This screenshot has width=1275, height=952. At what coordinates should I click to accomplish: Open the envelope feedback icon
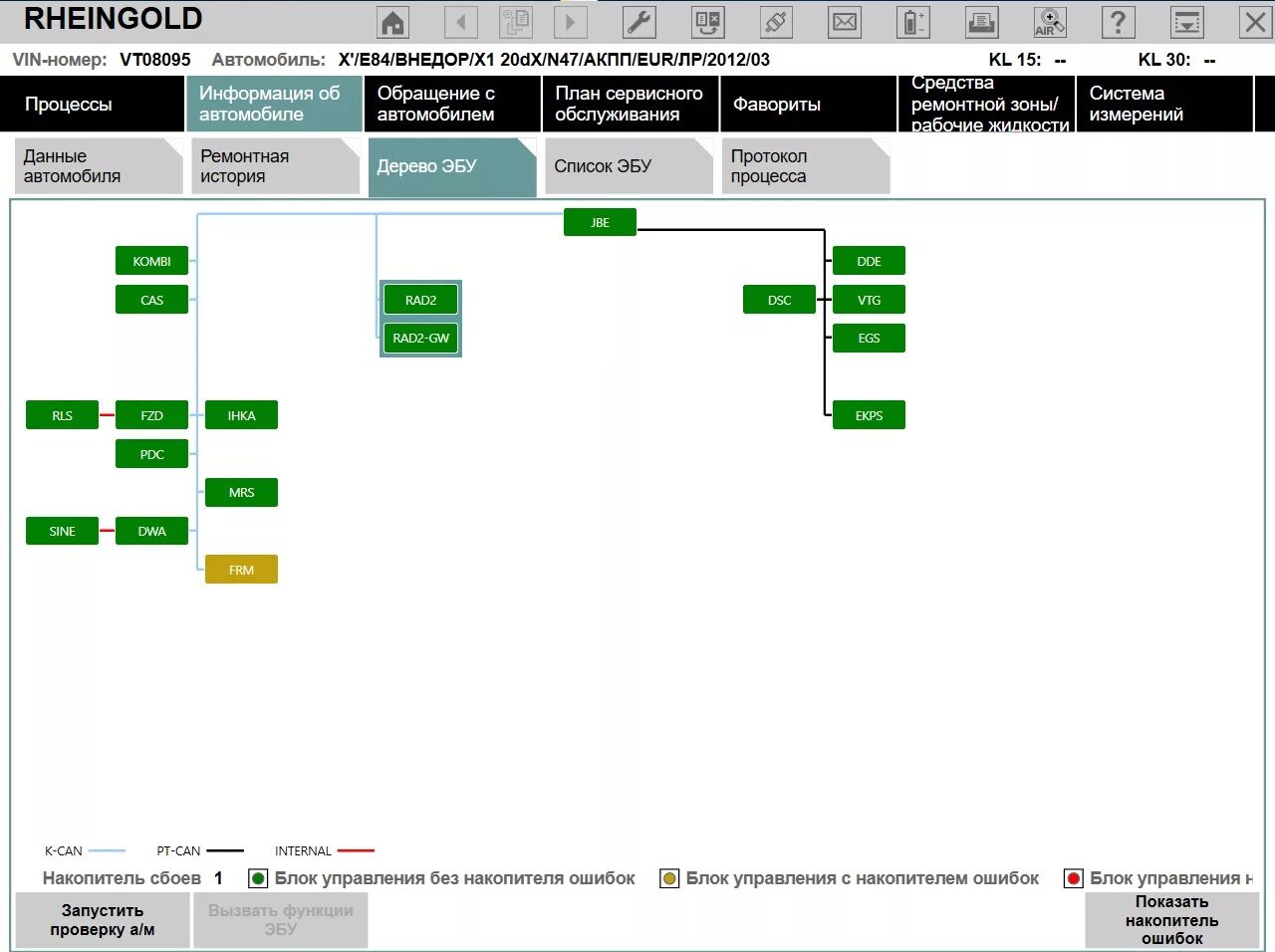coord(845,22)
